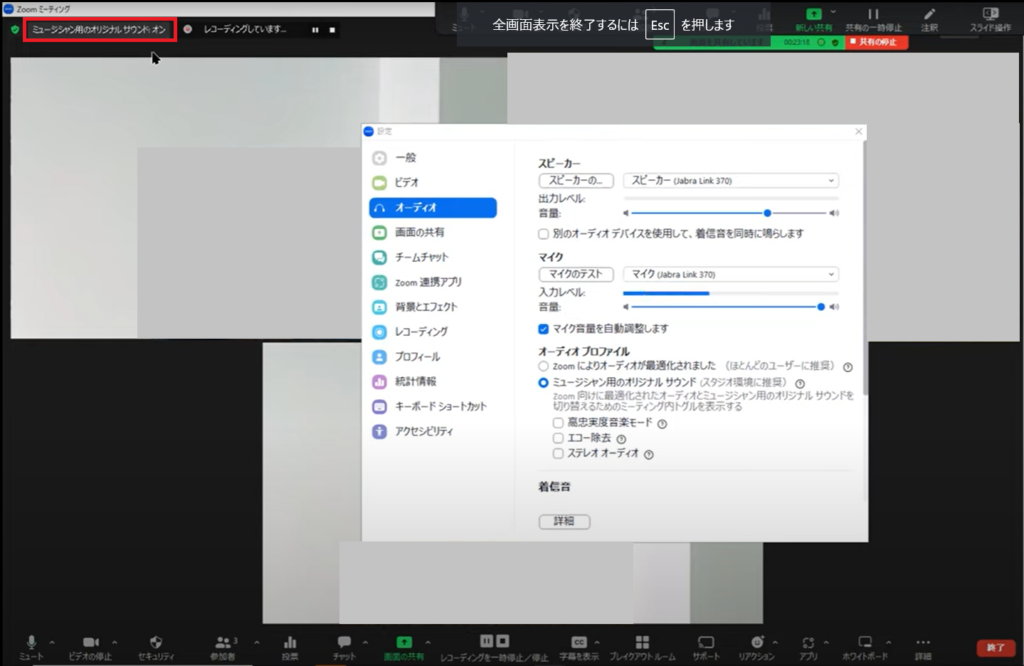The height and width of the screenshot is (666, 1024).
Task: Click the original sound for musicians indicator
Action: [x=100, y=30]
